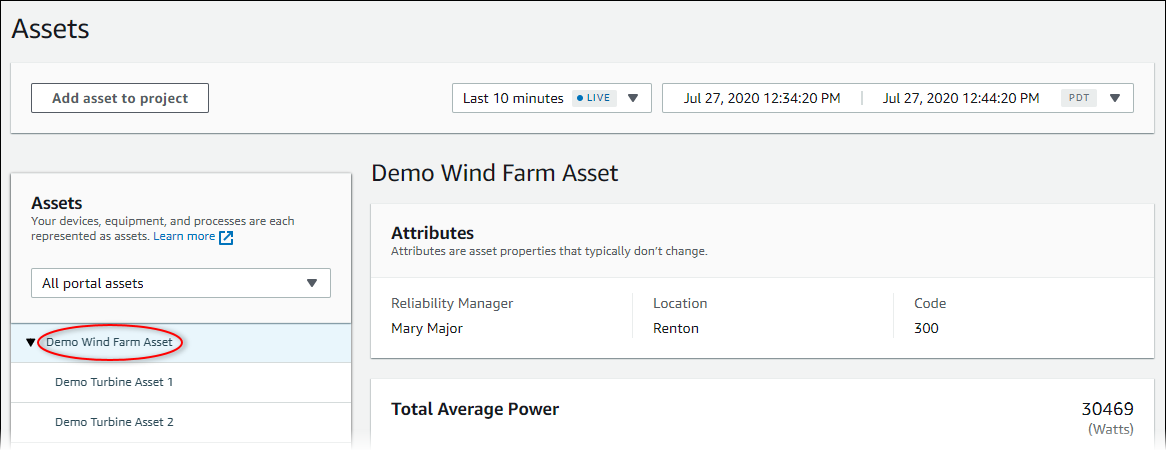The width and height of the screenshot is (1166, 451).
Task: Click the Reliability Manager value Mary Major
Action: click(x=427, y=328)
